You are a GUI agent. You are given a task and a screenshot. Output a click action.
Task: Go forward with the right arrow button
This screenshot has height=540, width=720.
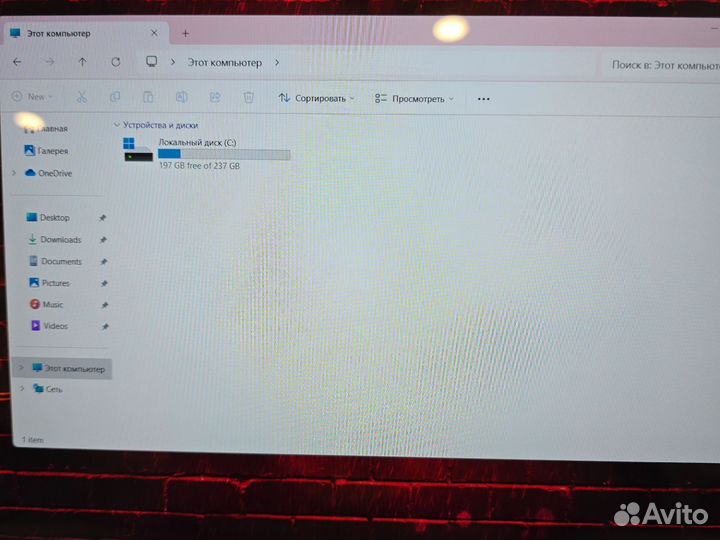pyautogui.click(x=50, y=62)
